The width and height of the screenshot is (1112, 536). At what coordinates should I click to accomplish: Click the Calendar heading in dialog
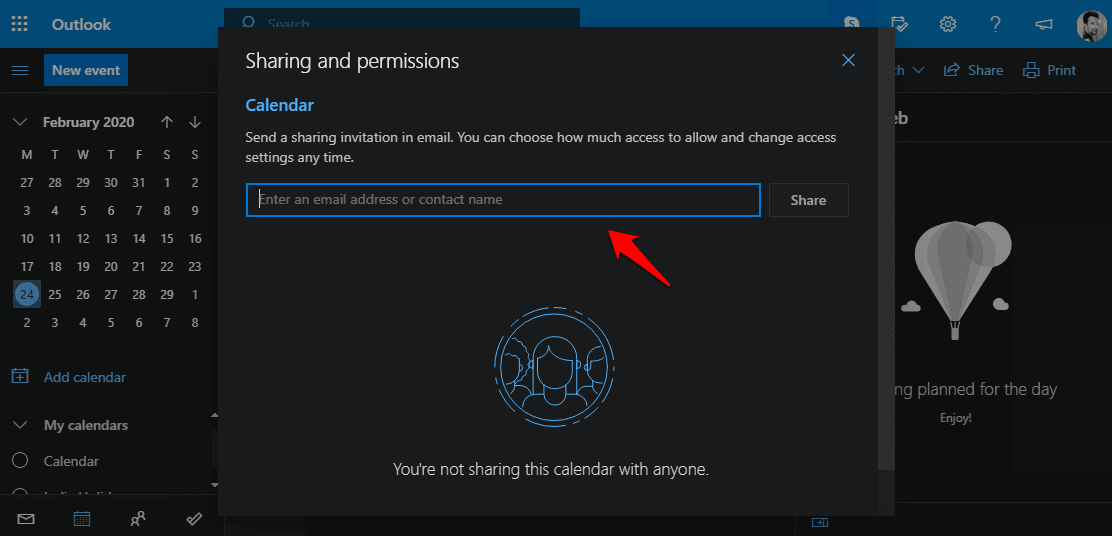[279, 105]
